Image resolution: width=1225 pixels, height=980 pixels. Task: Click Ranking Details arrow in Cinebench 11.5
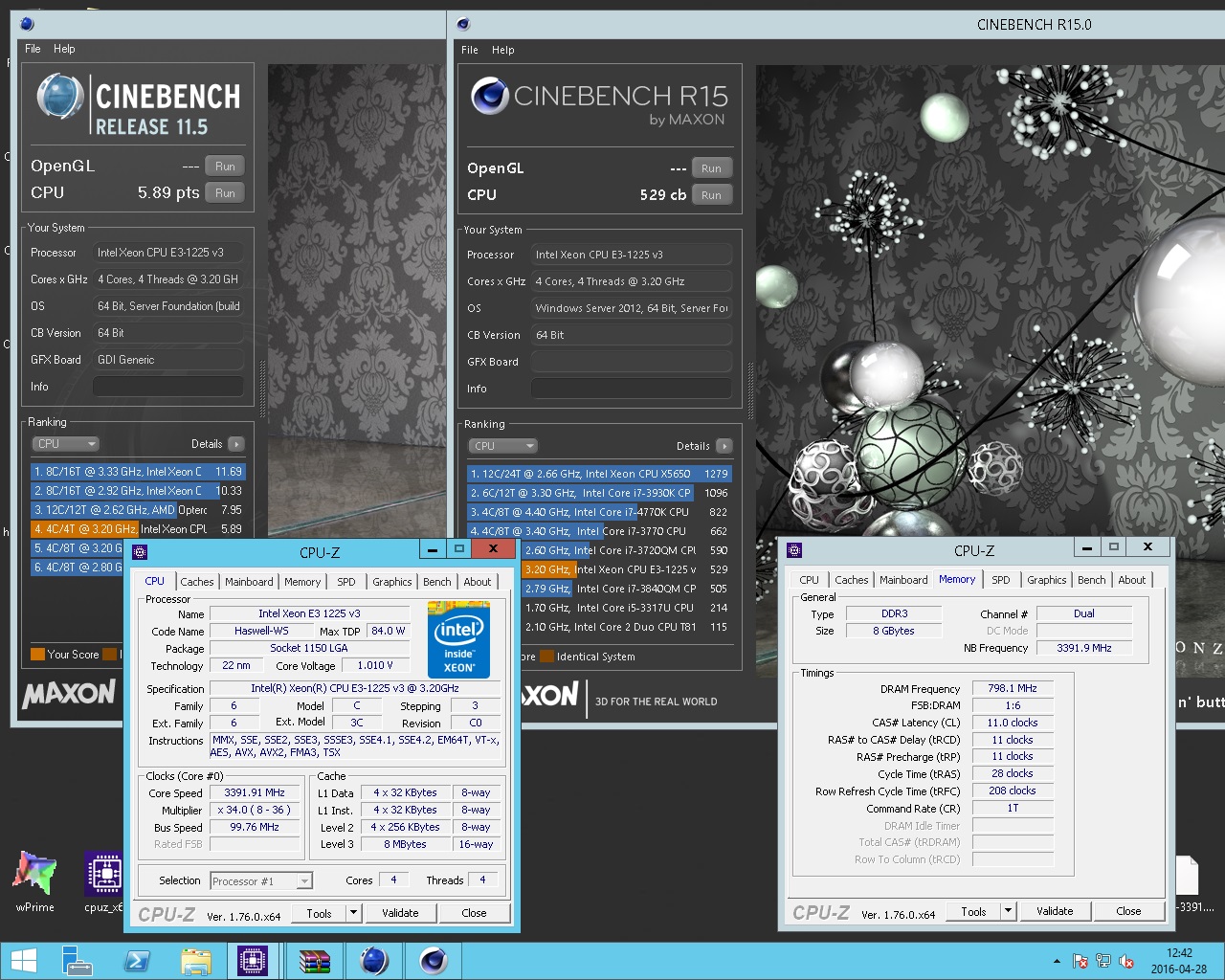236,444
